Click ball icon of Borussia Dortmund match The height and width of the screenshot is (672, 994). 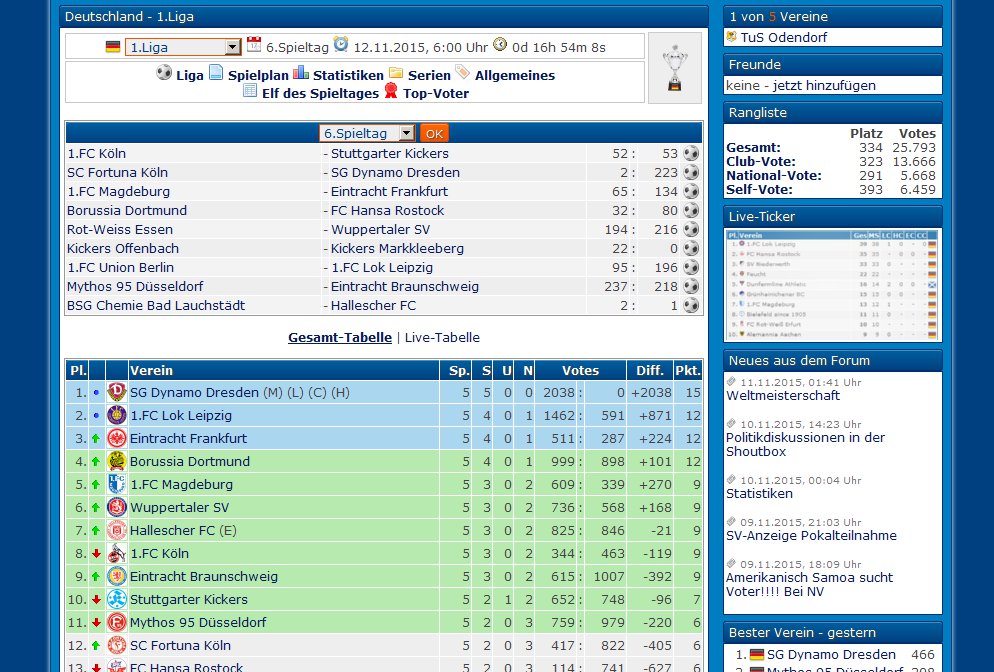point(691,210)
